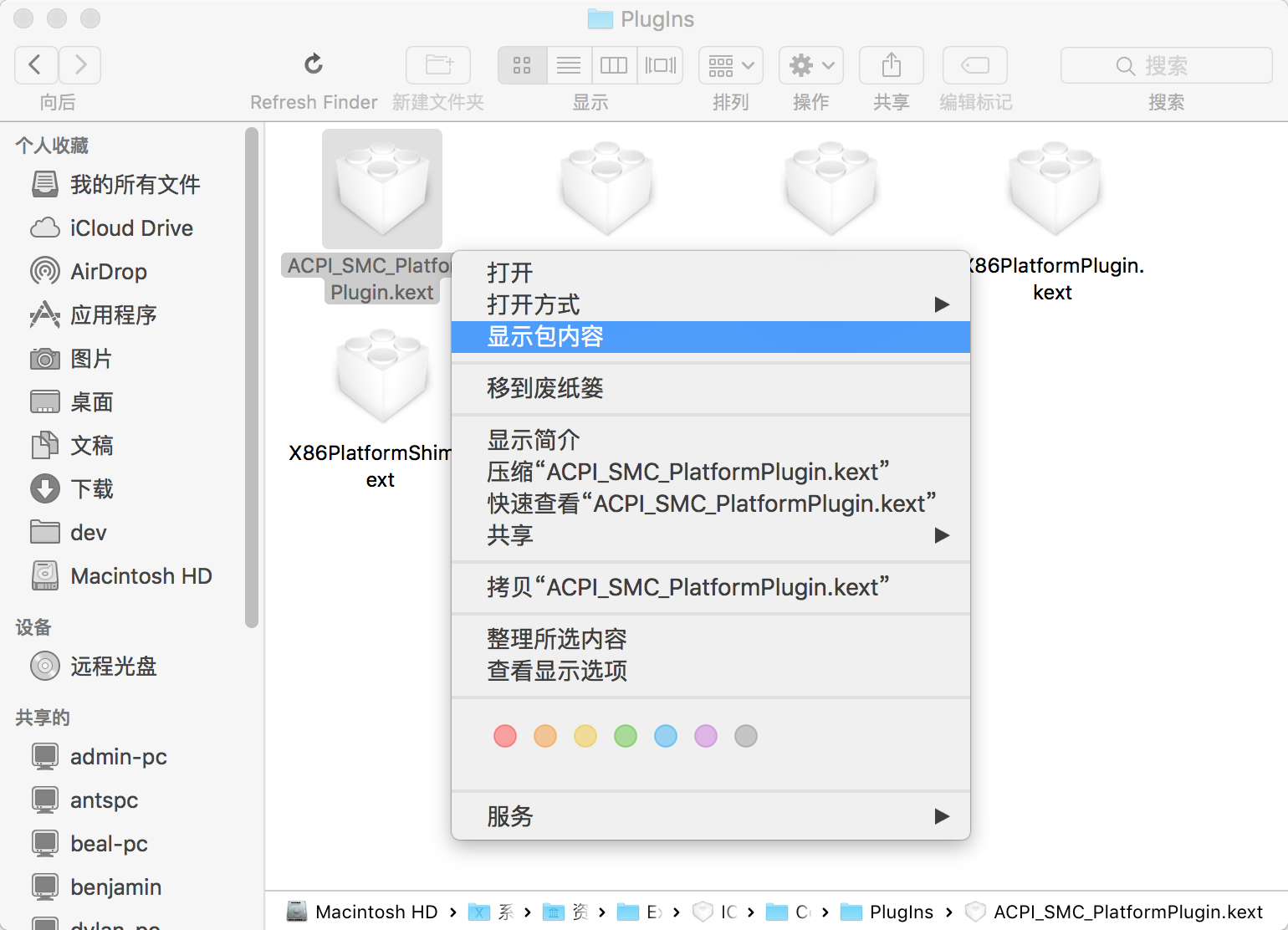Choose 查看显示选项 from context menu
The height and width of the screenshot is (930, 1288).
(711, 671)
